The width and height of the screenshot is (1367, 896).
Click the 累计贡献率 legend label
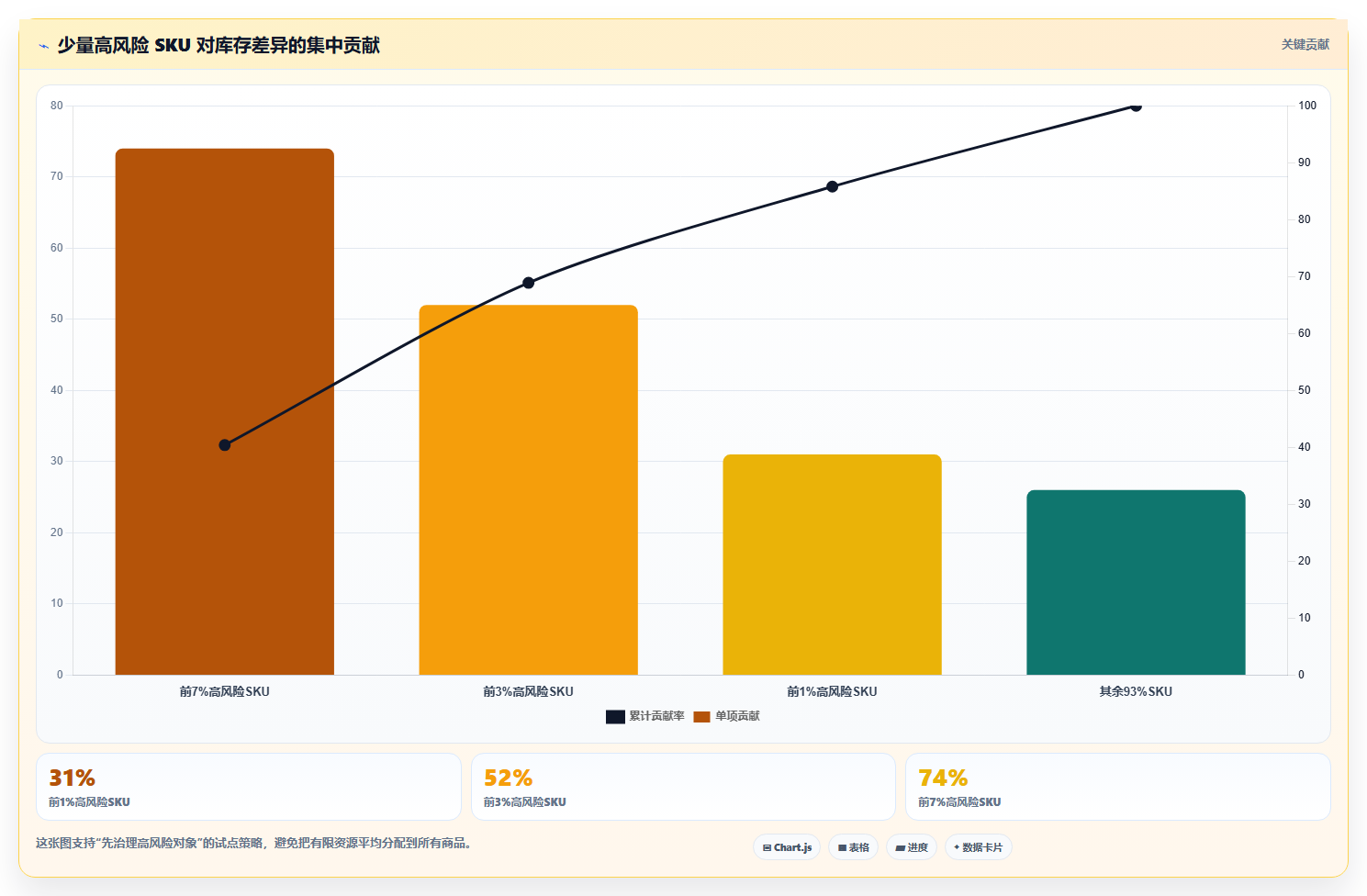(656, 716)
